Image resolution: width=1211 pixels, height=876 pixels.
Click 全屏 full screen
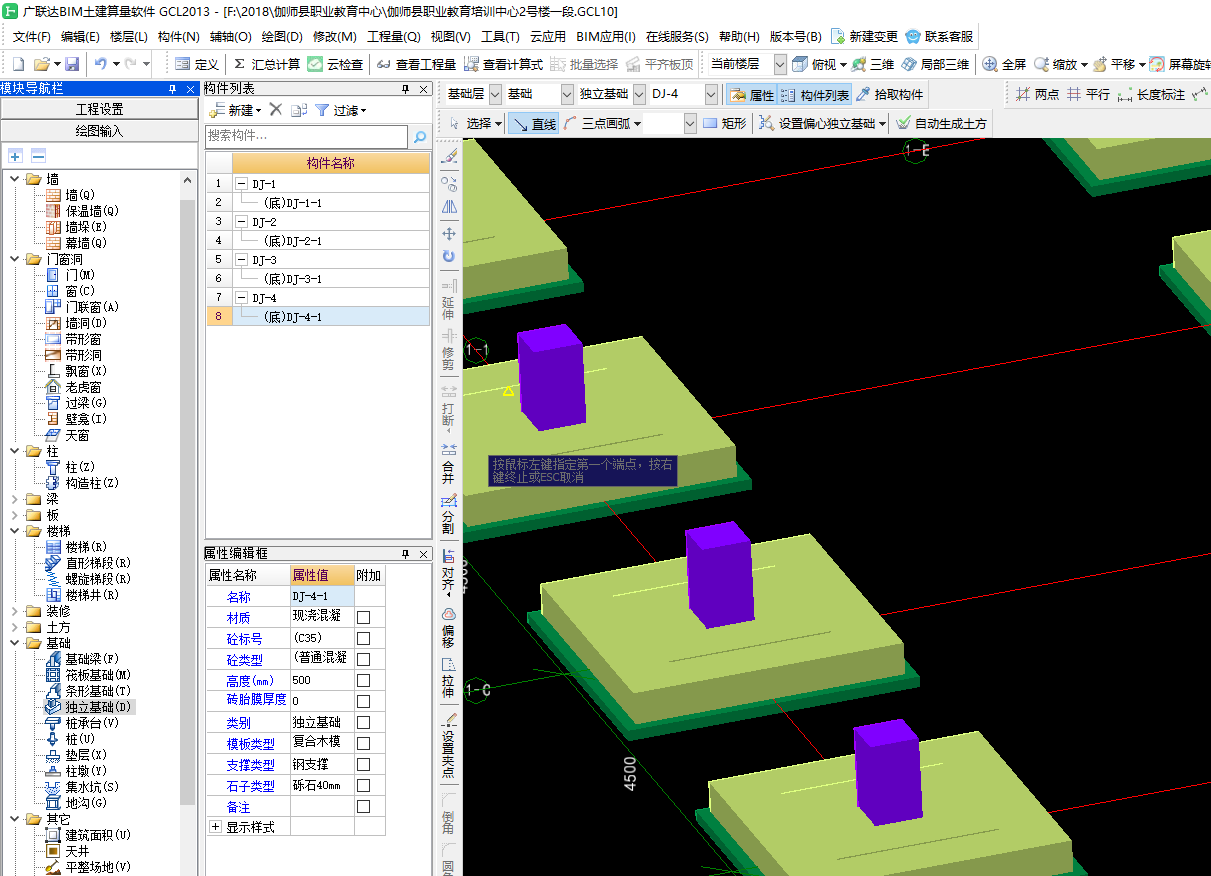coord(1005,64)
